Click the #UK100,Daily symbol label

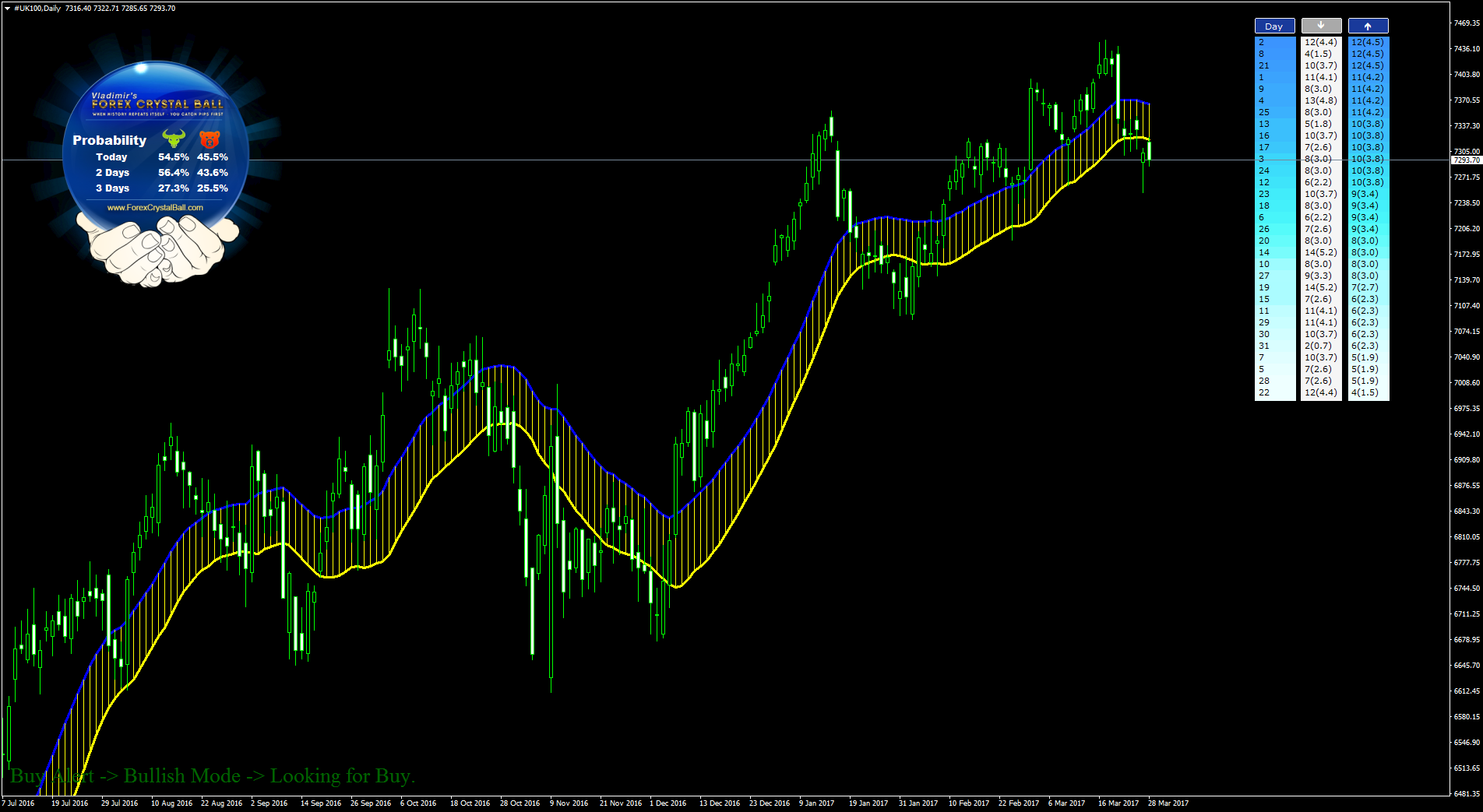pyautogui.click(x=37, y=9)
